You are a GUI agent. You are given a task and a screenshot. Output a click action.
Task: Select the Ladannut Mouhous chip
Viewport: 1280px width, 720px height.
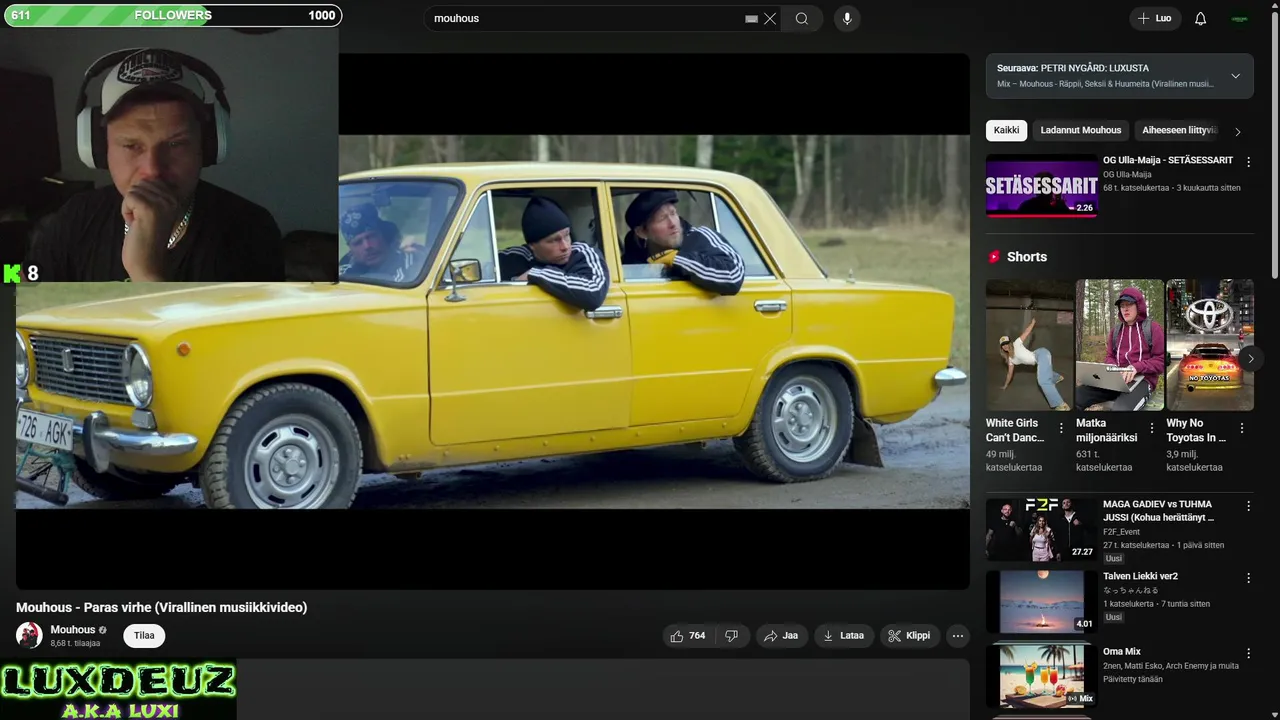click(1080, 130)
